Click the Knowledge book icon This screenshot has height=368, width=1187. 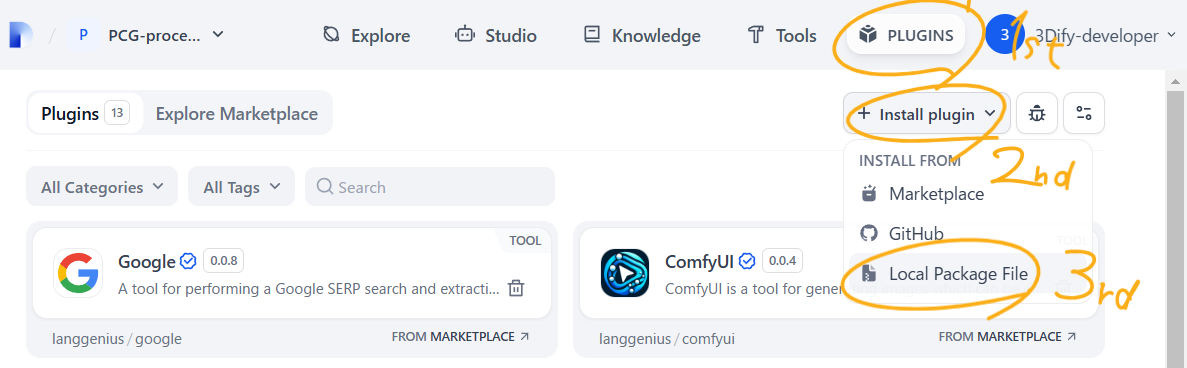(592, 35)
